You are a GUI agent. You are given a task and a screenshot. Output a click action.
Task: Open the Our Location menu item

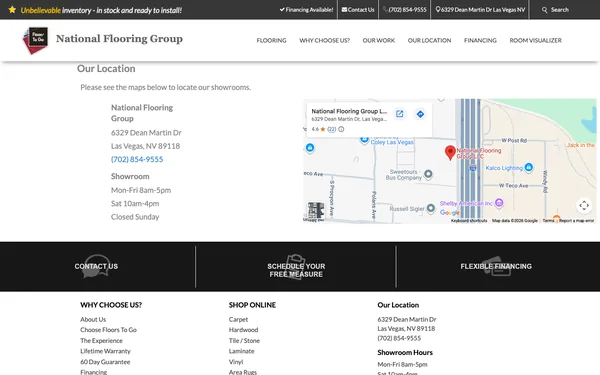(x=429, y=40)
